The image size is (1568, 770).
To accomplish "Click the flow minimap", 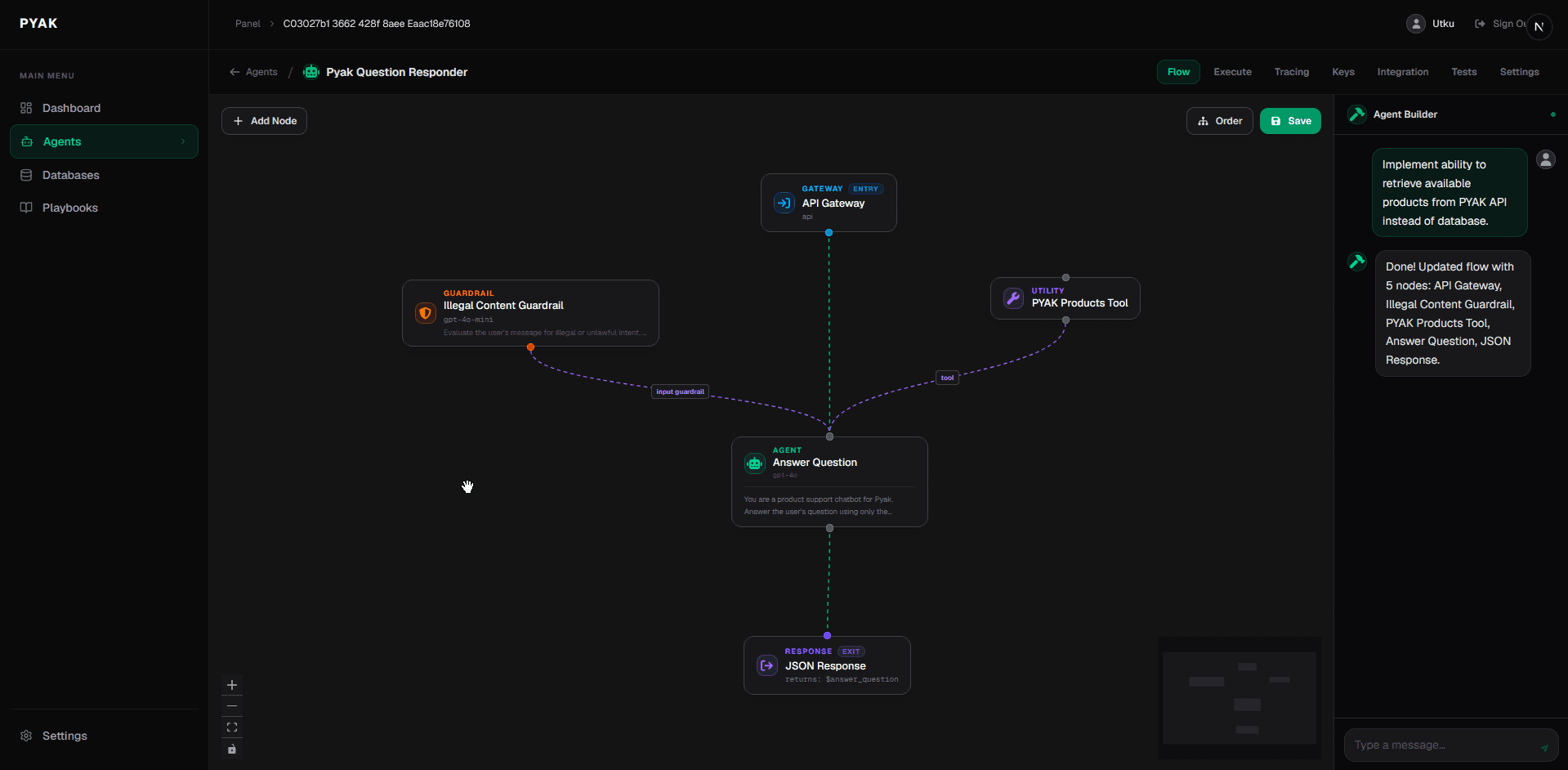I will (1240, 698).
